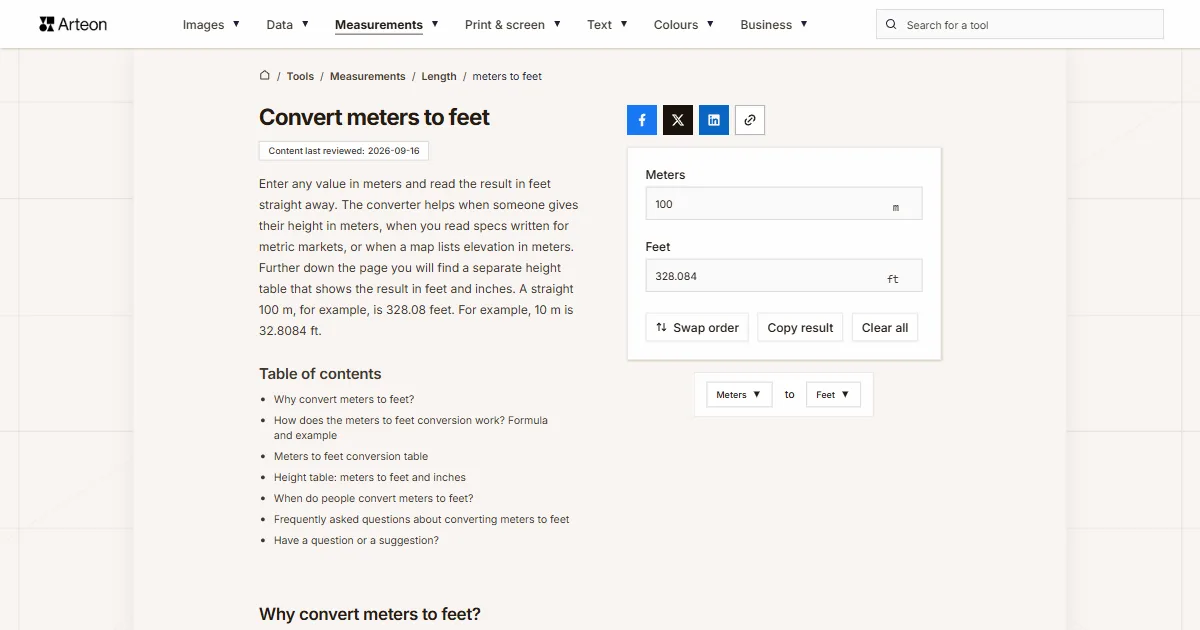Image resolution: width=1200 pixels, height=630 pixels.
Task: Focus the Search for a tool box
Action: (1020, 25)
